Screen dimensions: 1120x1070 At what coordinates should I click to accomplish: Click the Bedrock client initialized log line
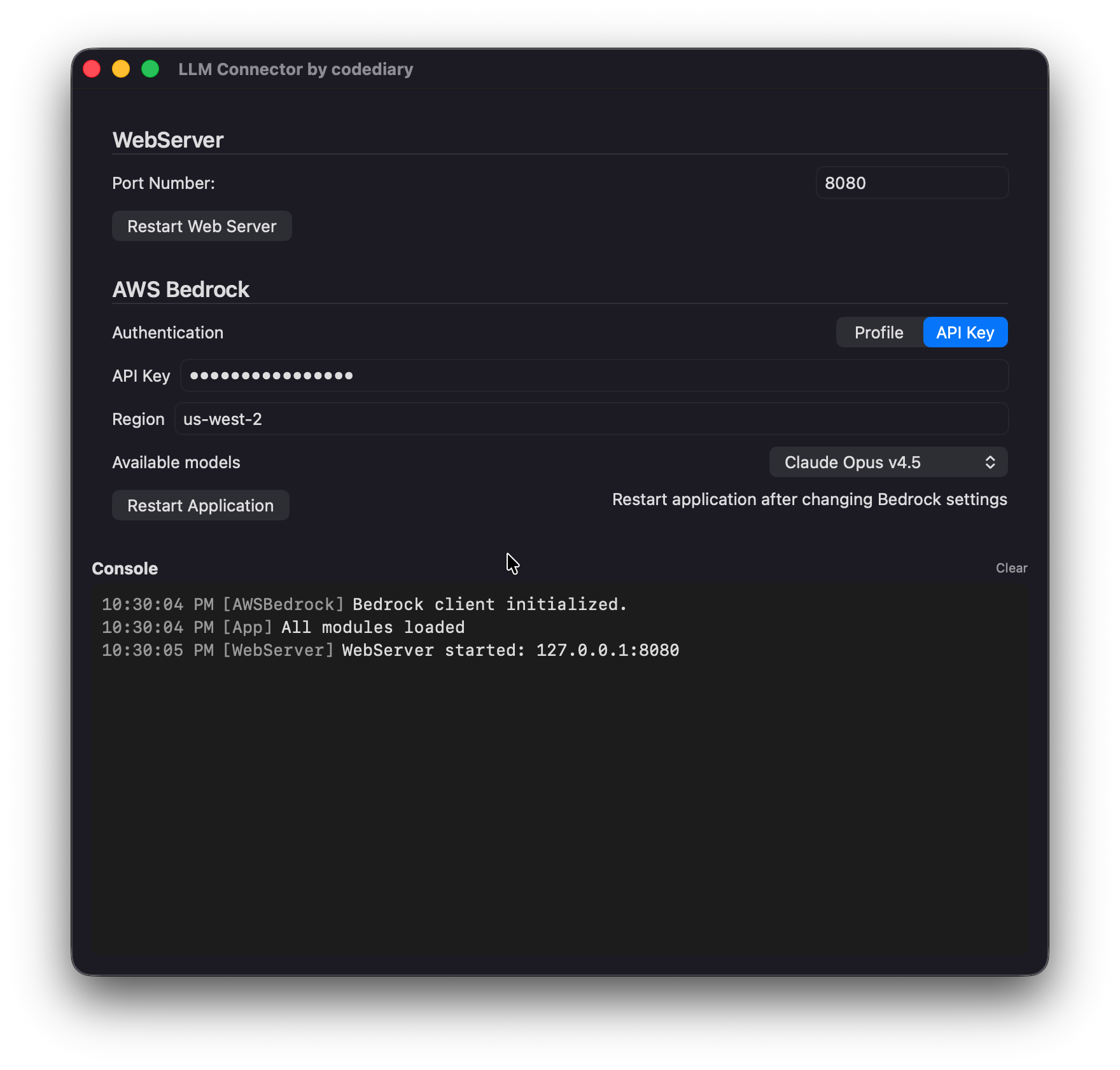[364, 604]
